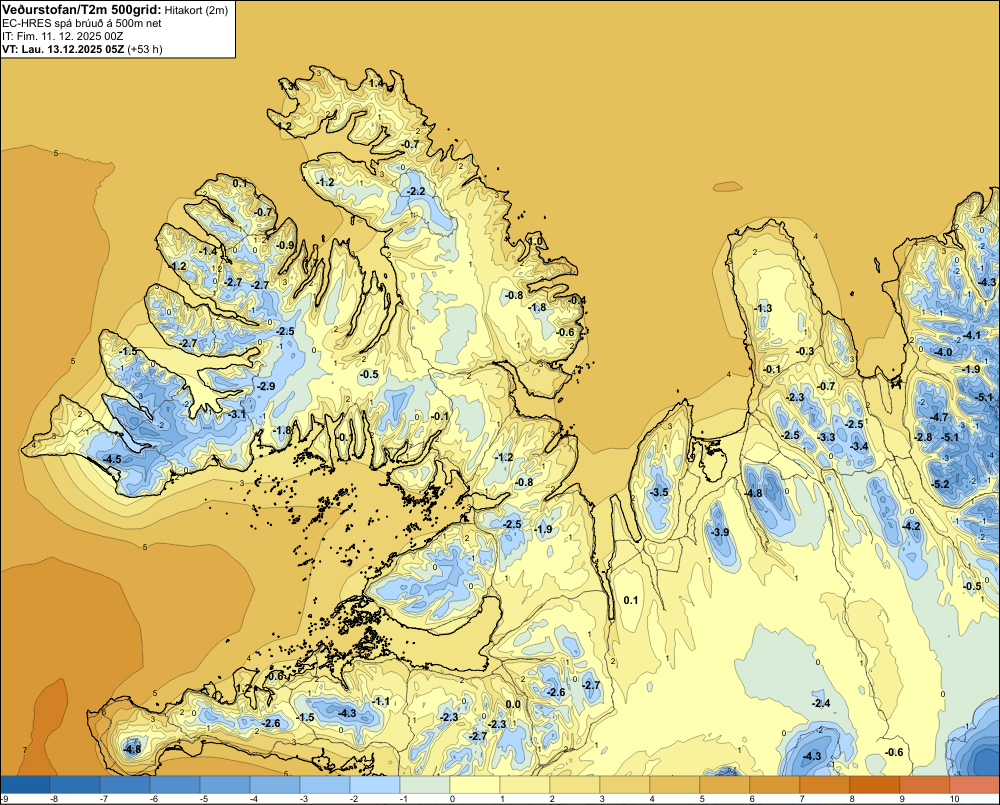Click the "-0.3" temperature value on the map
Image resolution: width=1000 pixels, height=805 pixels.
805,351
